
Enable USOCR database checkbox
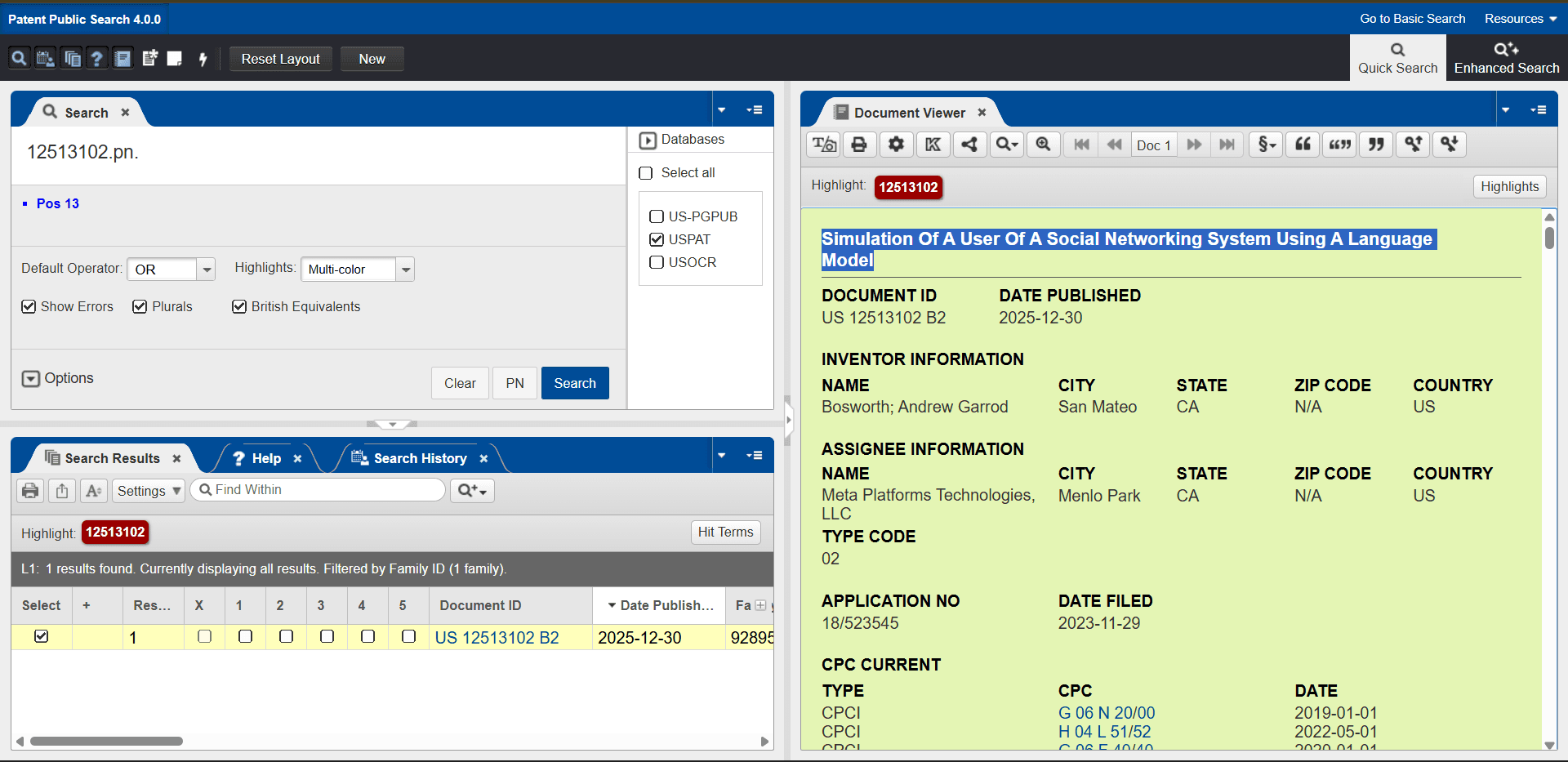(x=657, y=262)
